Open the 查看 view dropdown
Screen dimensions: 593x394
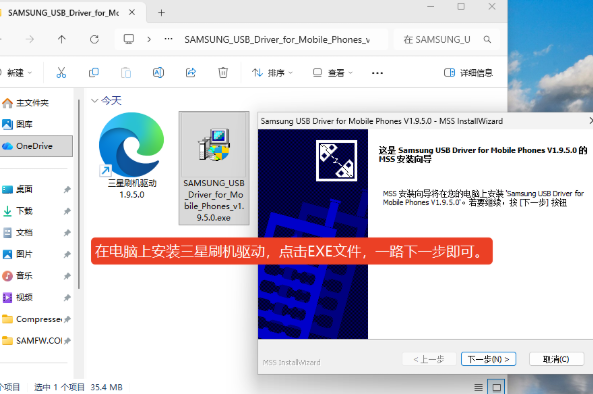[x=332, y=73]
